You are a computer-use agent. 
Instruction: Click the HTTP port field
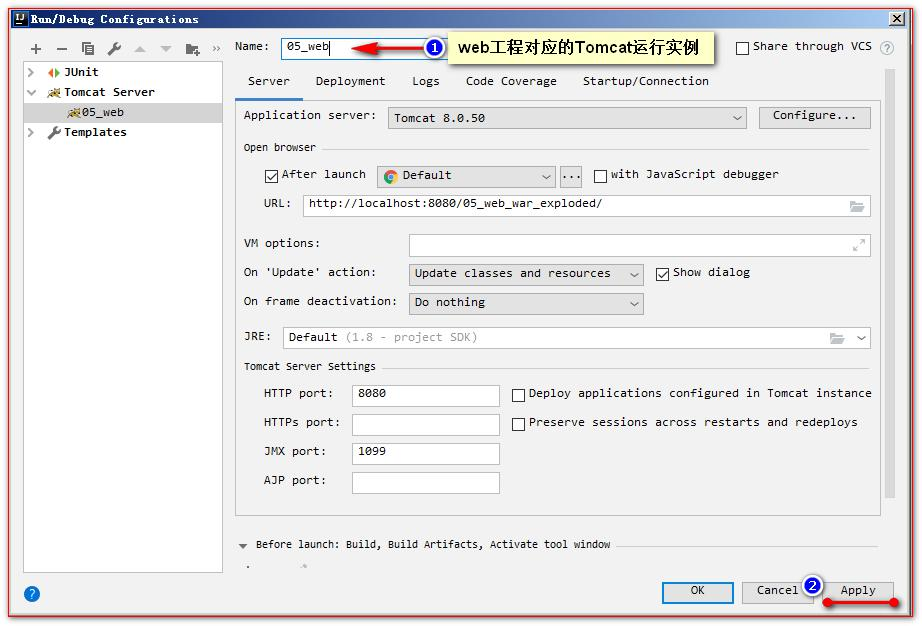coord(426,395)
